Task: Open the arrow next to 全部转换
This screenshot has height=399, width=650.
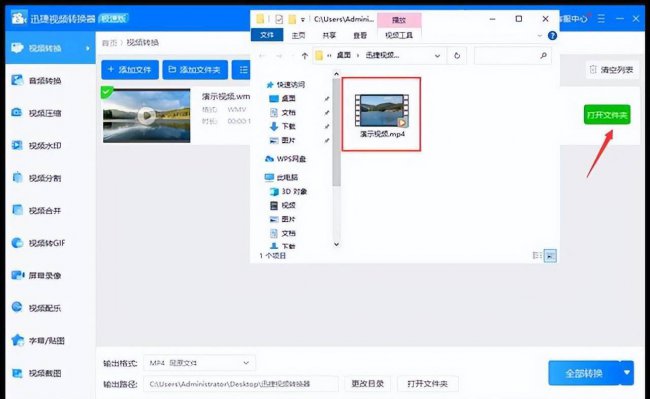Action: [627, 373]
